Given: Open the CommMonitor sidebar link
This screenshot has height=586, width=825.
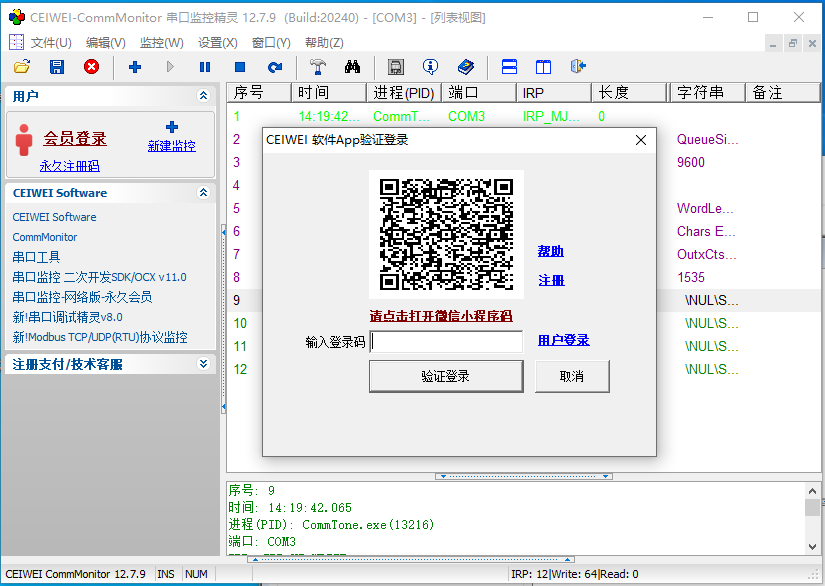Looking at the screenshot, I should coord(45,237).
